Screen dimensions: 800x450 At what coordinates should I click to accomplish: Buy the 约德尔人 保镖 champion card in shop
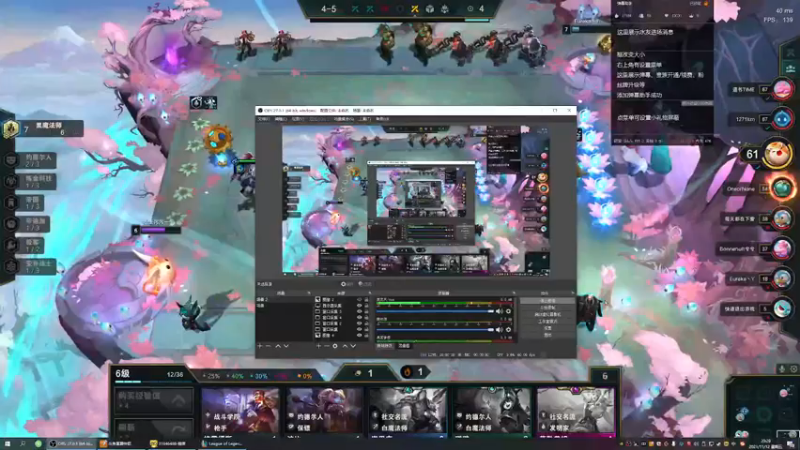324,412
